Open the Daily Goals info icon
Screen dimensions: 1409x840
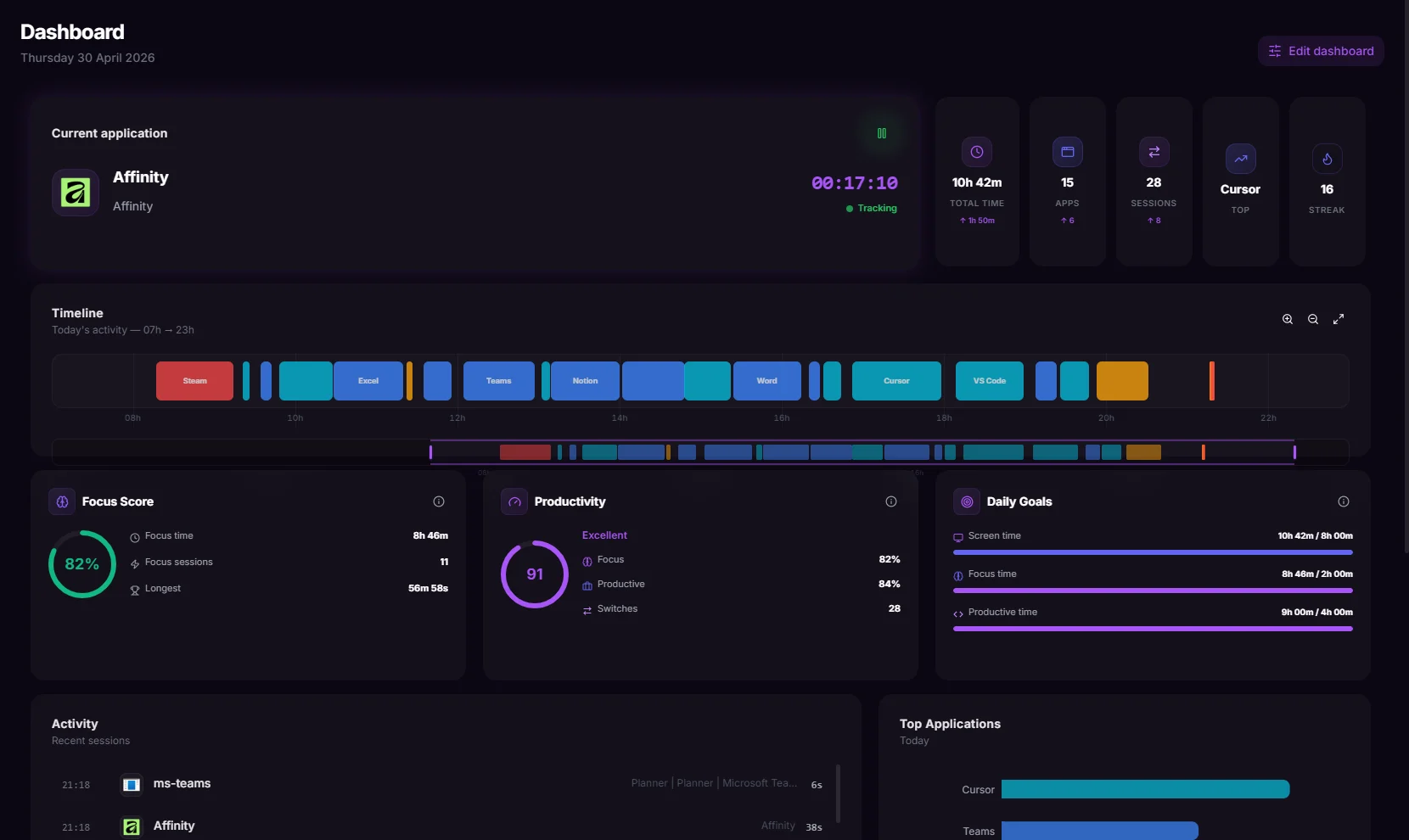click(x=1344, y=501)
